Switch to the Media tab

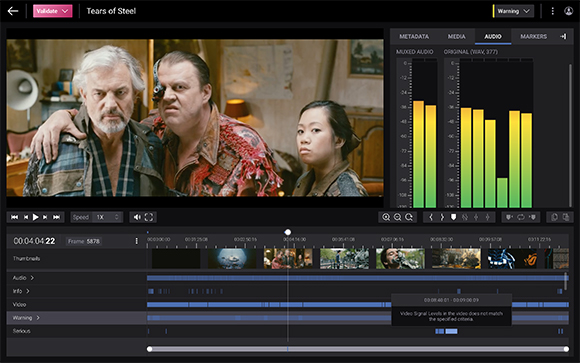pos(456,36)
